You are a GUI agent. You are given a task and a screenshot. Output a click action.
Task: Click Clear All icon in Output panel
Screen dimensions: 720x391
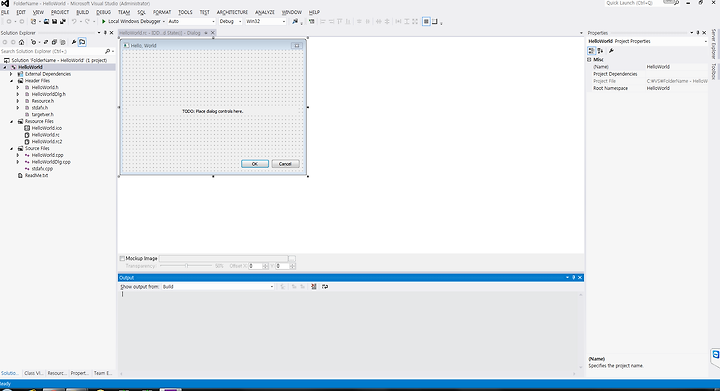tap(314, 286)
